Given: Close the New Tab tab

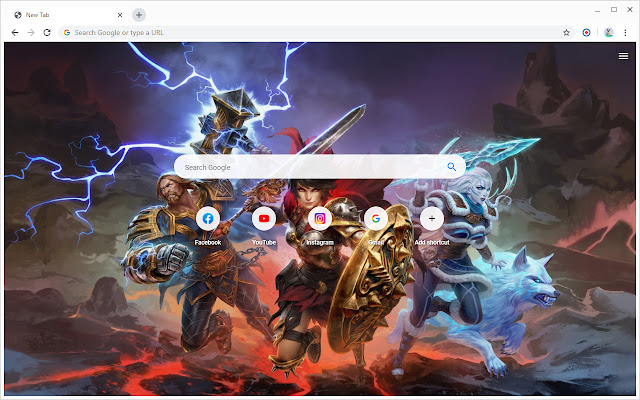Looking at the screenshot, I should click(120, 15).
